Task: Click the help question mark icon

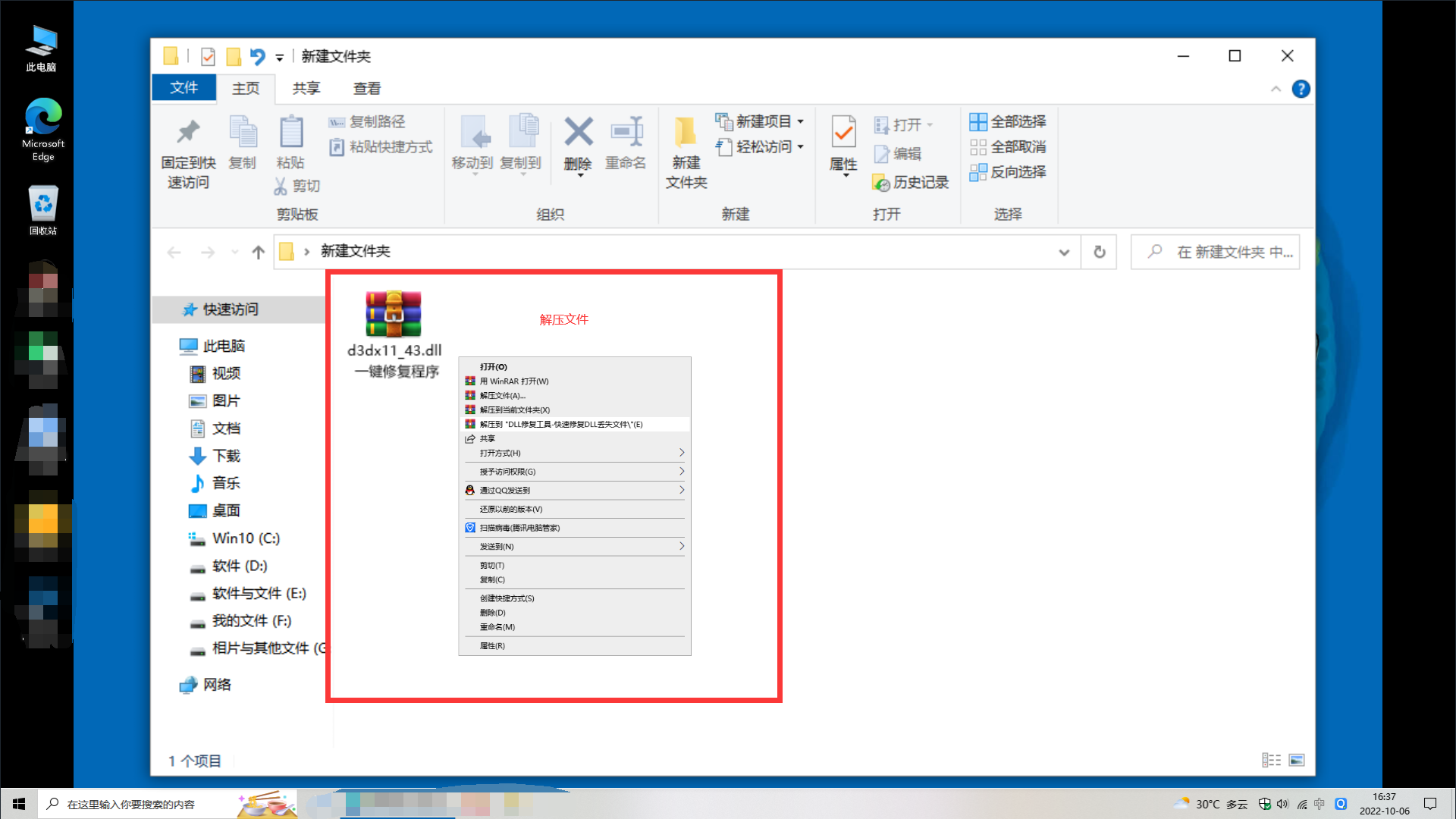Action: pos(1301,89)
